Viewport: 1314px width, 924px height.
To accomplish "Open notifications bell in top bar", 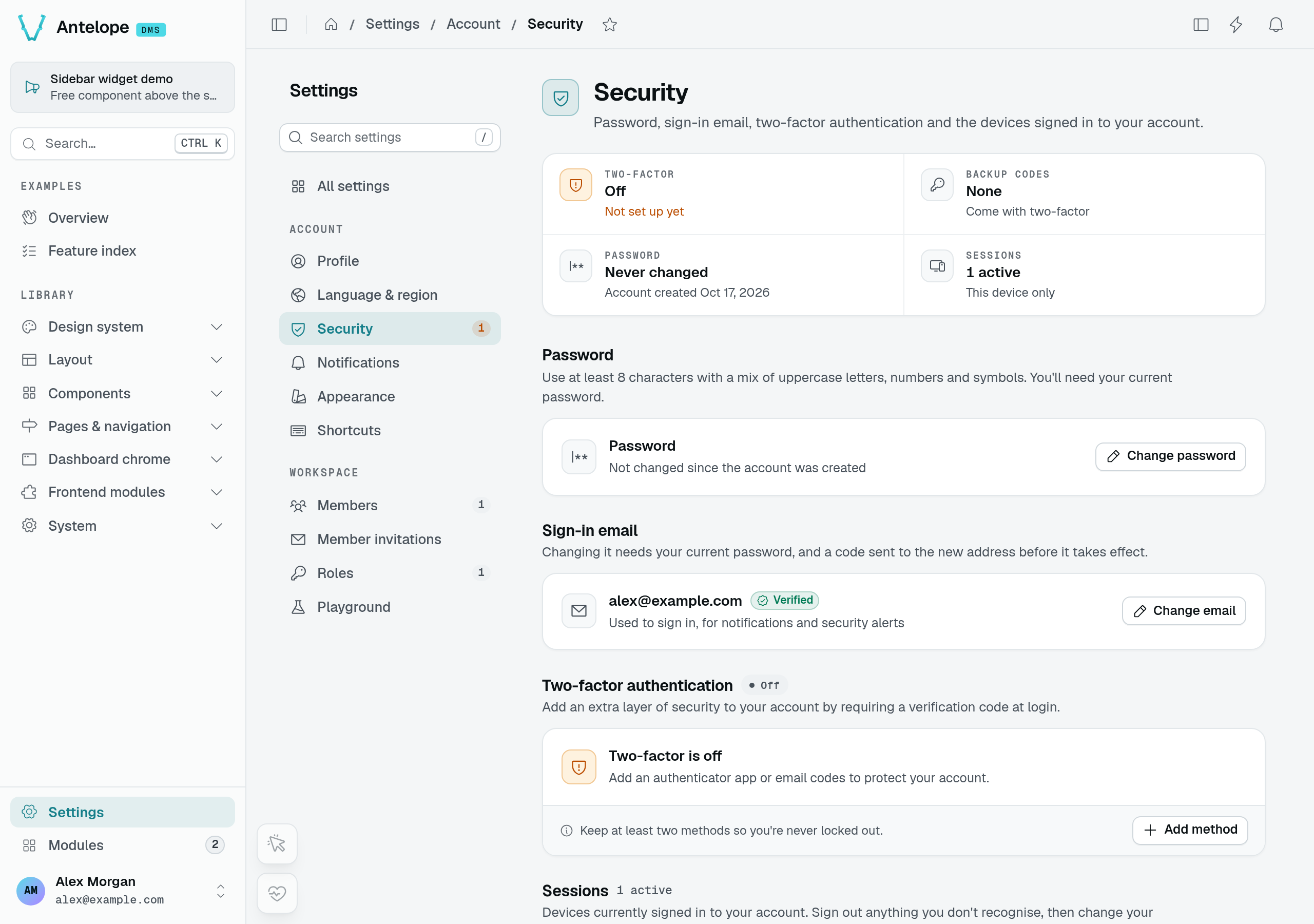I will [1276, 25].
